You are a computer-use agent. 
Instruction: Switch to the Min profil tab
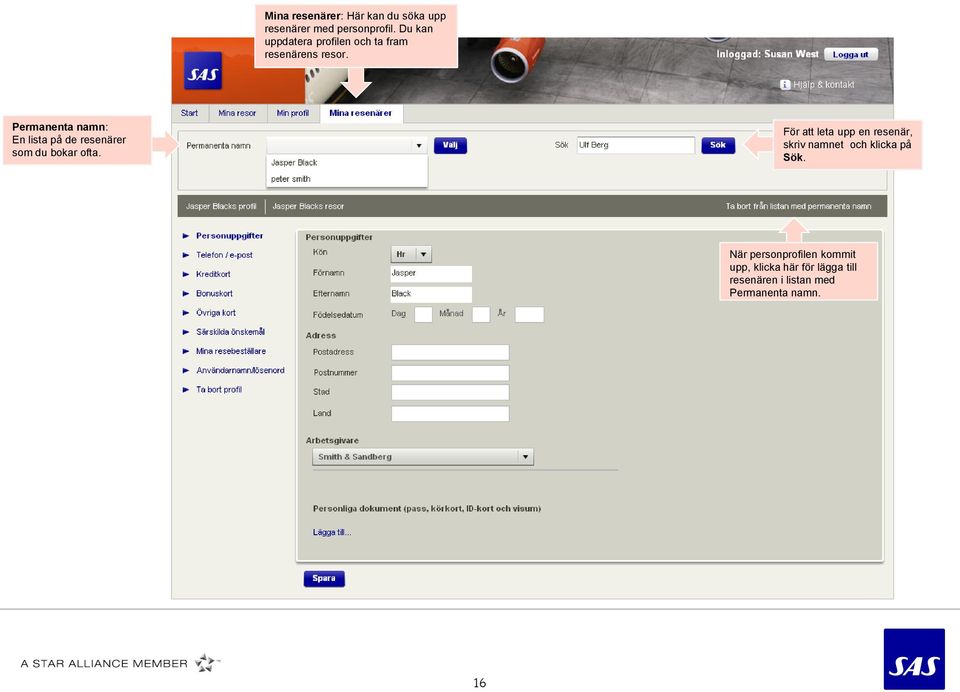pyautogui.click(x=293, y=113)
